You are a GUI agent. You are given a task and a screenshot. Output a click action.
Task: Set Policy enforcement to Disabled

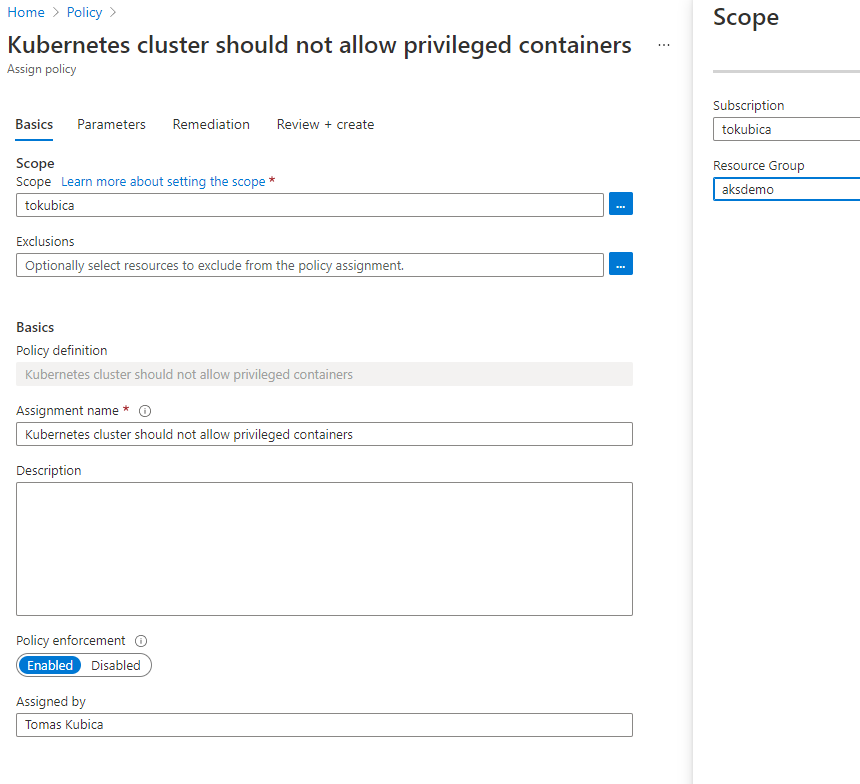tap(116, 665)
